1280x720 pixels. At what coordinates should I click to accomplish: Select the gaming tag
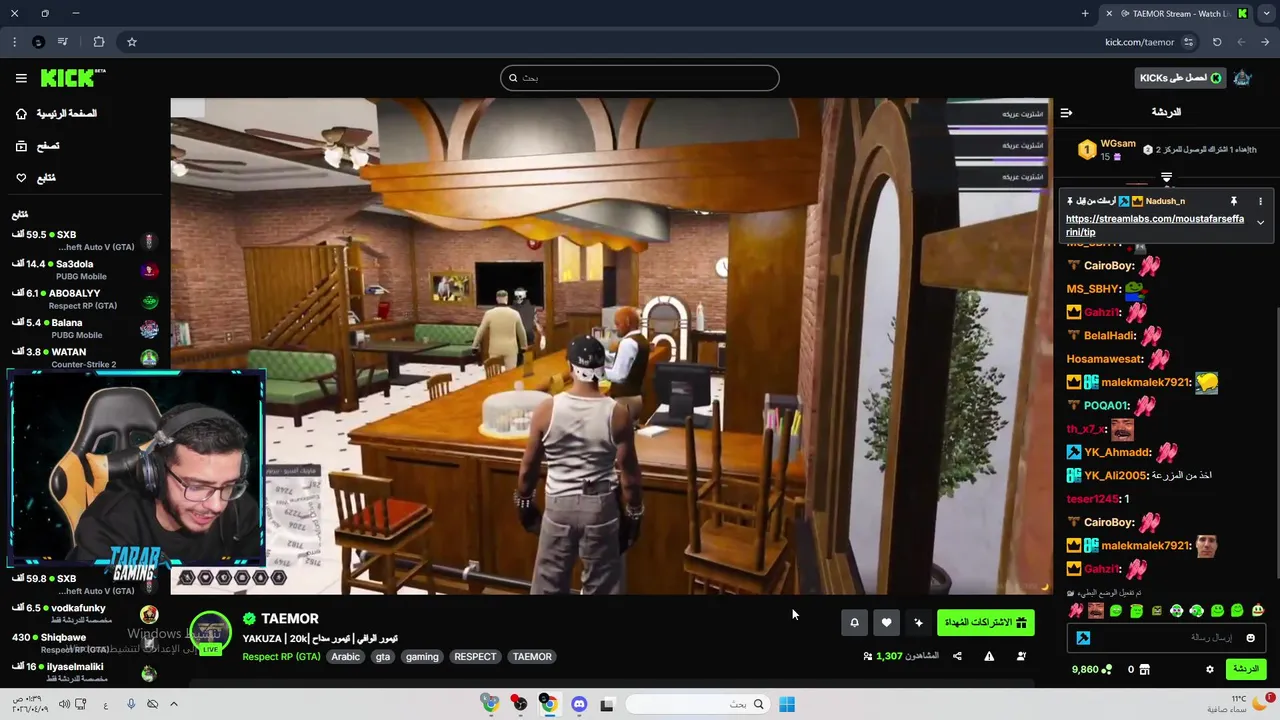[422, 657]
